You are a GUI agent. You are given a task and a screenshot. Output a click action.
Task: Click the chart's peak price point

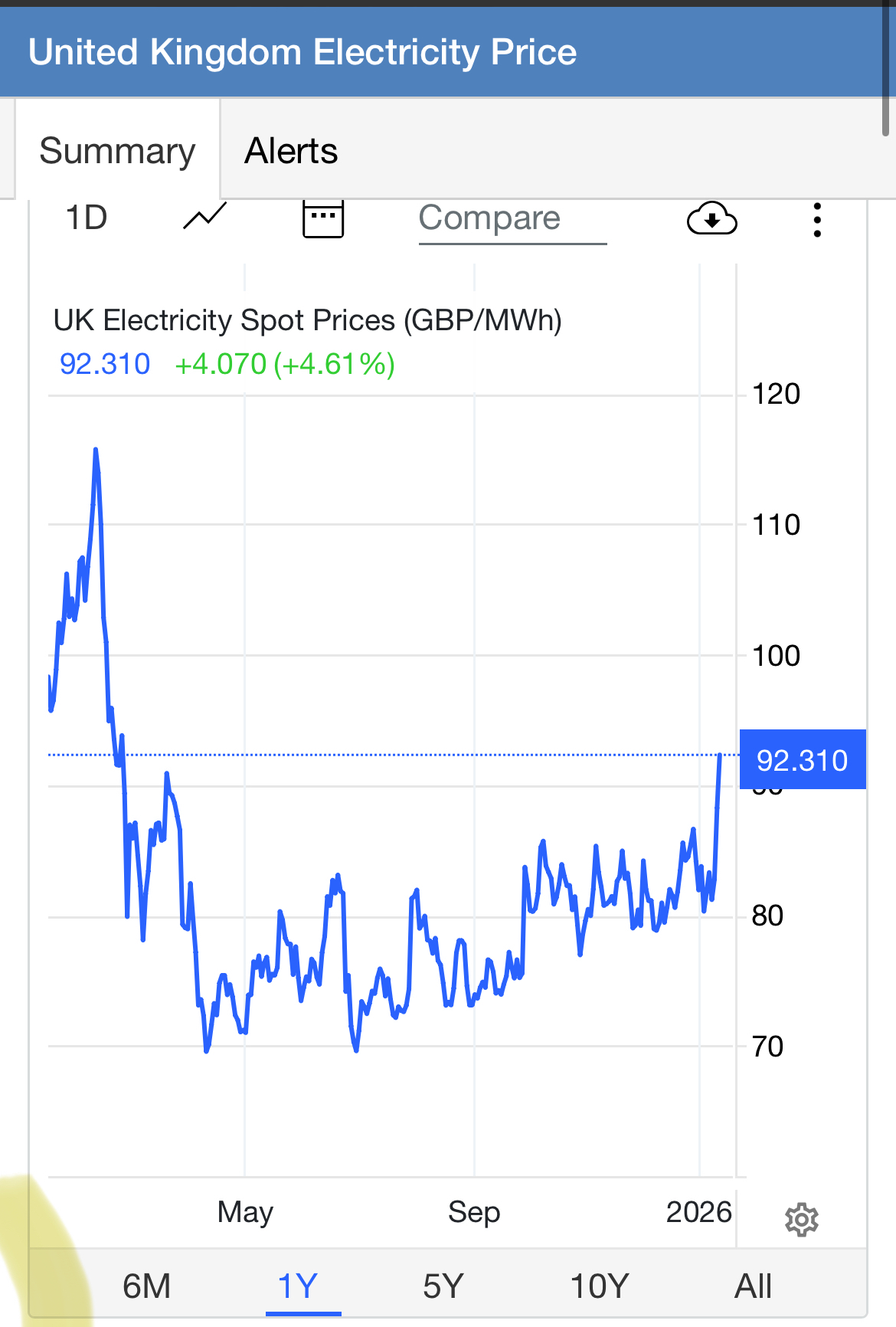(96, 450)
